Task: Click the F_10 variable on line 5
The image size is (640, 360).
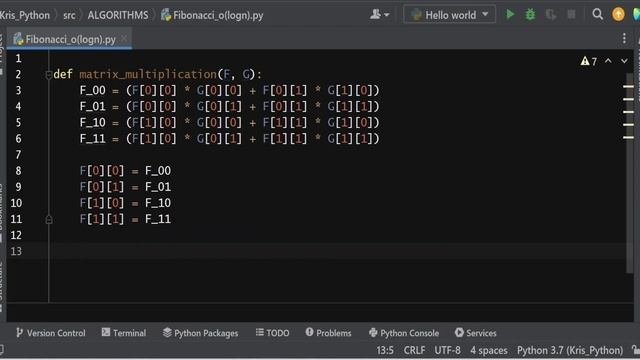Action: pos(93,122)
